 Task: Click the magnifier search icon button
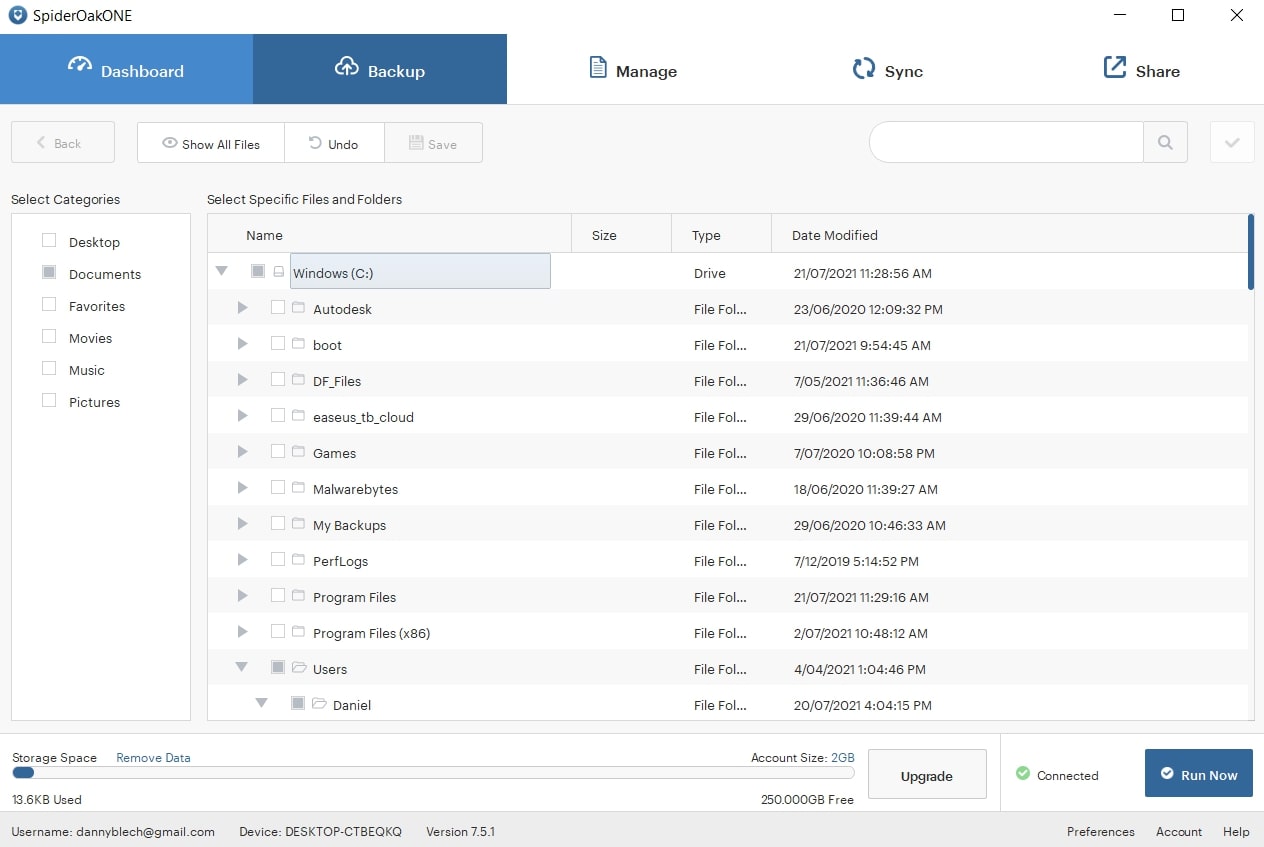(1165, 143)
